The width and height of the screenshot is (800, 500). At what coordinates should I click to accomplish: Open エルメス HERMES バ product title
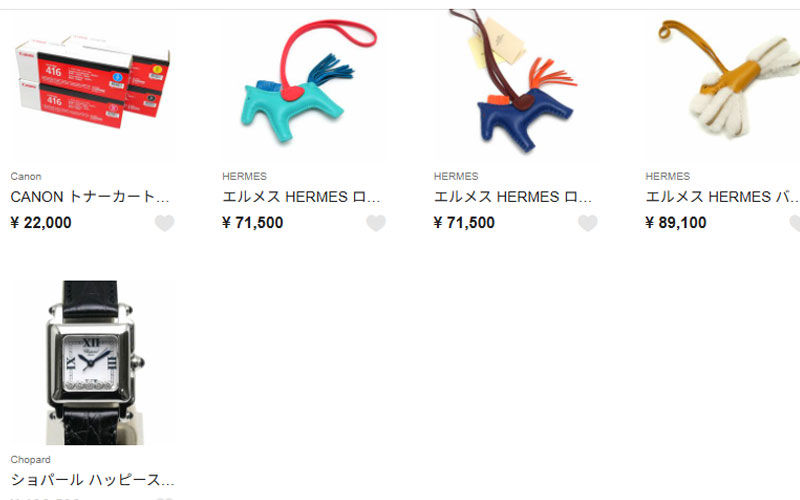(x=722, y=197)
